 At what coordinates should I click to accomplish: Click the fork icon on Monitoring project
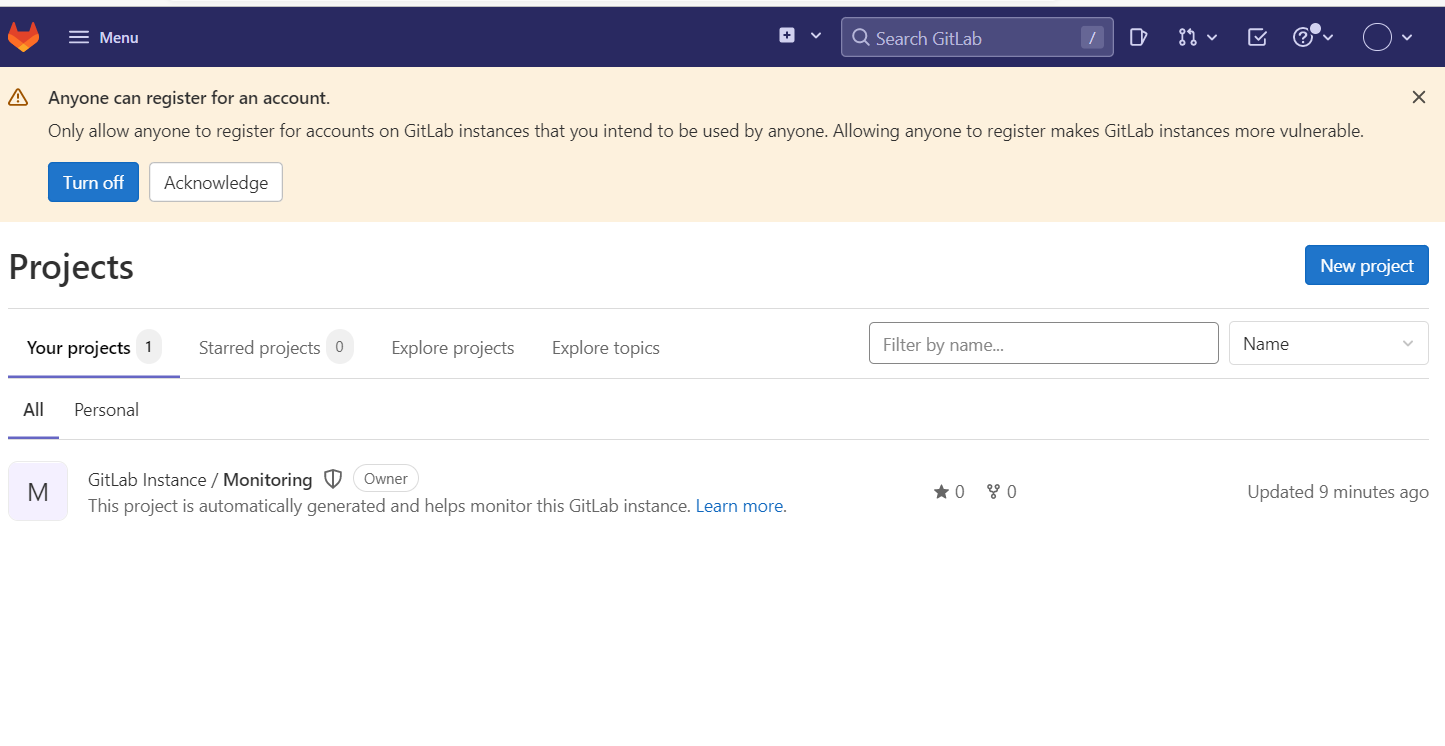(x=993, y=491)
